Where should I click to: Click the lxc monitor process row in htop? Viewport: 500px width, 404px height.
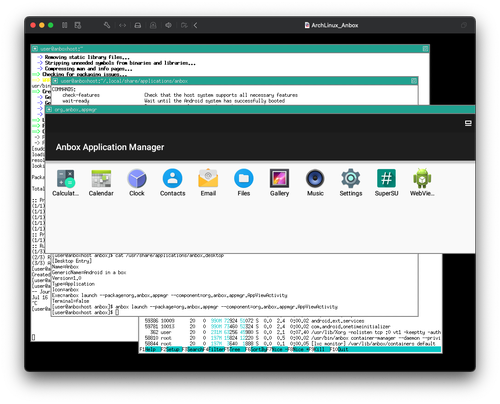pyautogui.click(x=290, y=344)
